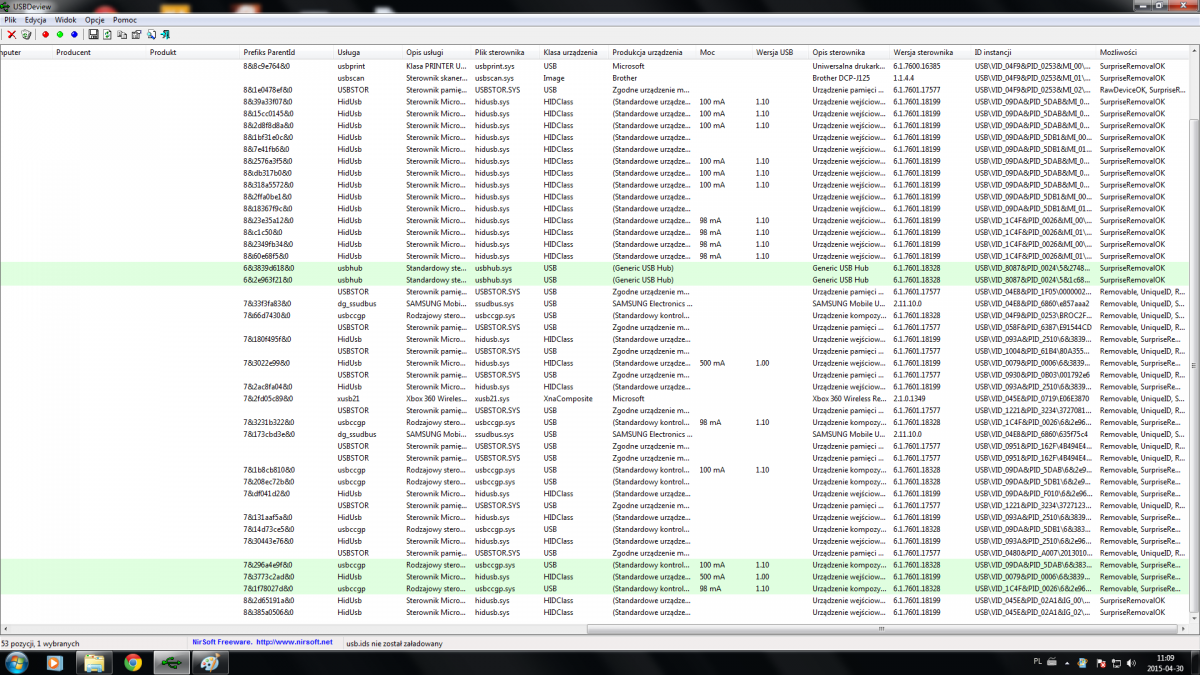Open the Windows Start menu
The image size is (1200, 675).
(x=17, y=662)
